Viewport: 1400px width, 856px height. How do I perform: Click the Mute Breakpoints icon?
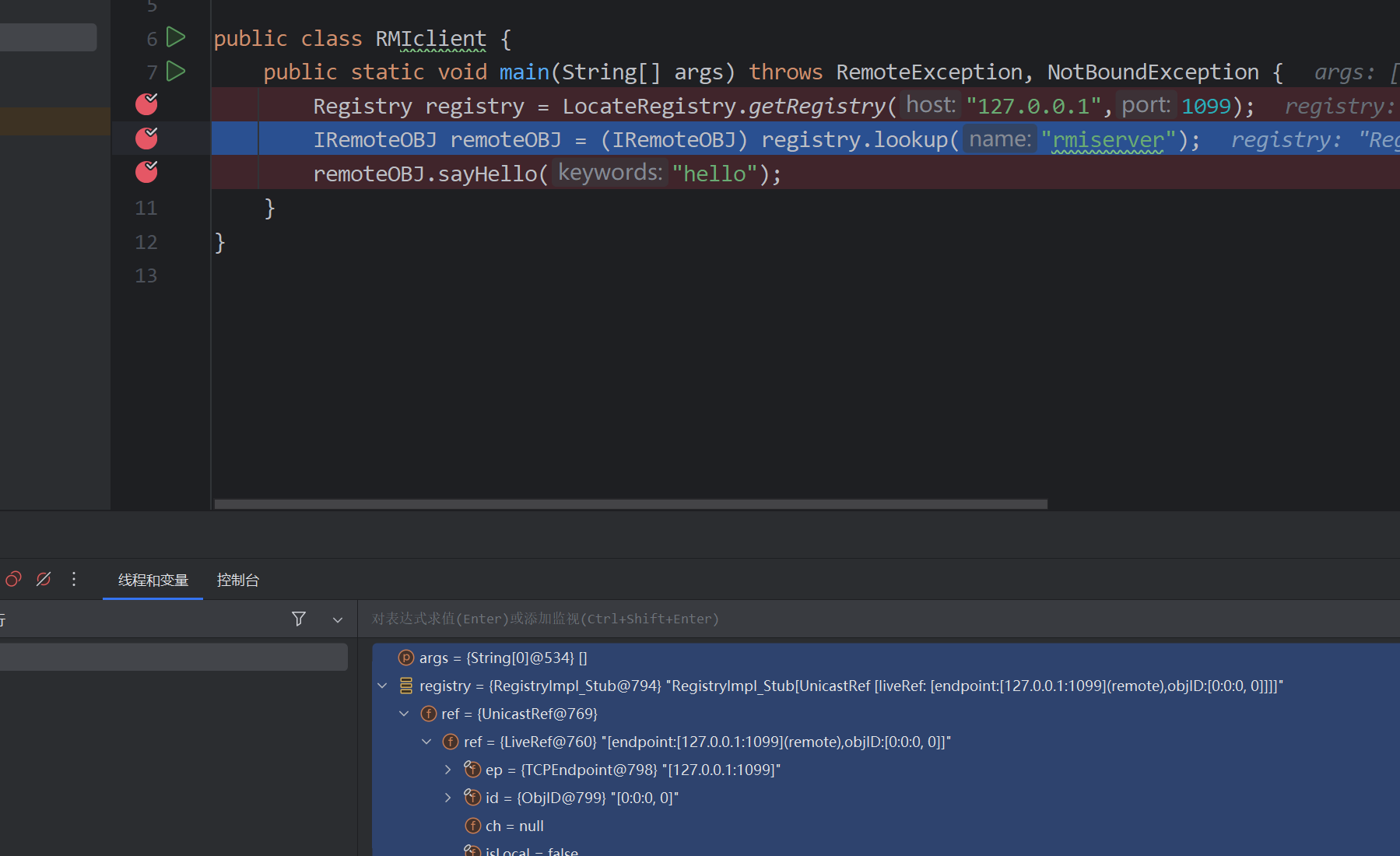pyautogui.click(x=44, y=579)
